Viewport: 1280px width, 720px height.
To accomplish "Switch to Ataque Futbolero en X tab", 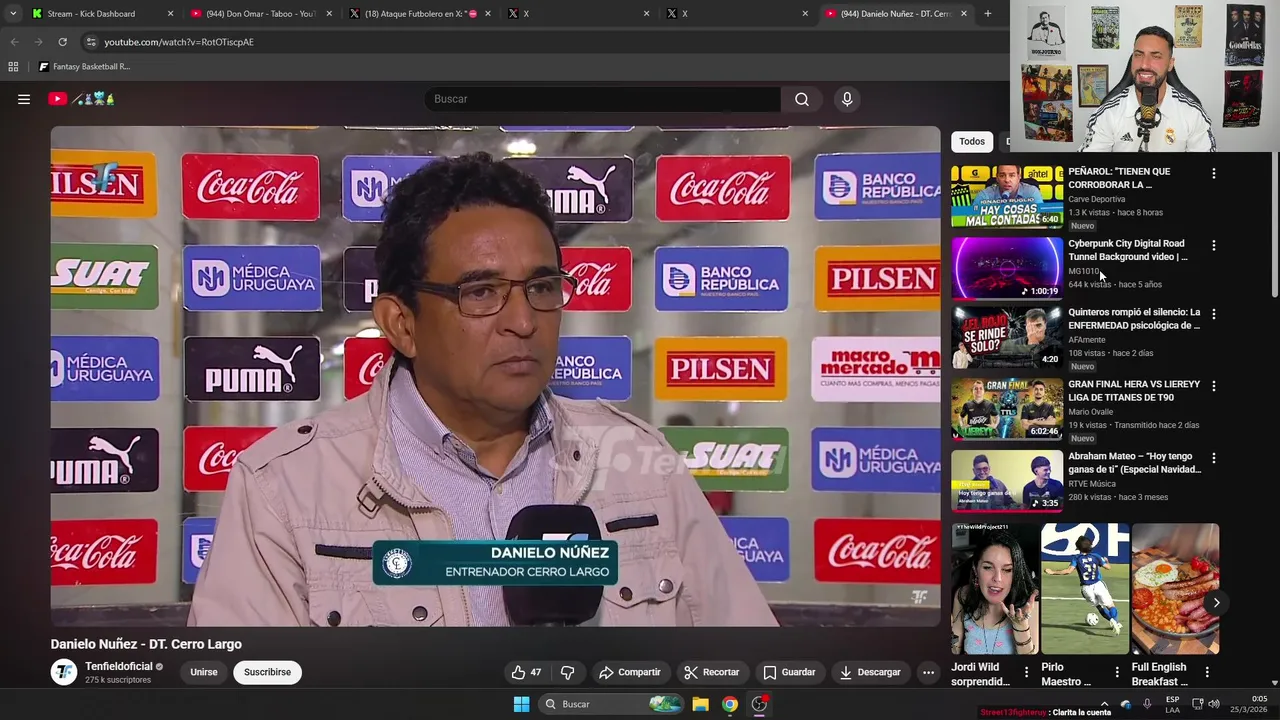I will tap(418, 14).
